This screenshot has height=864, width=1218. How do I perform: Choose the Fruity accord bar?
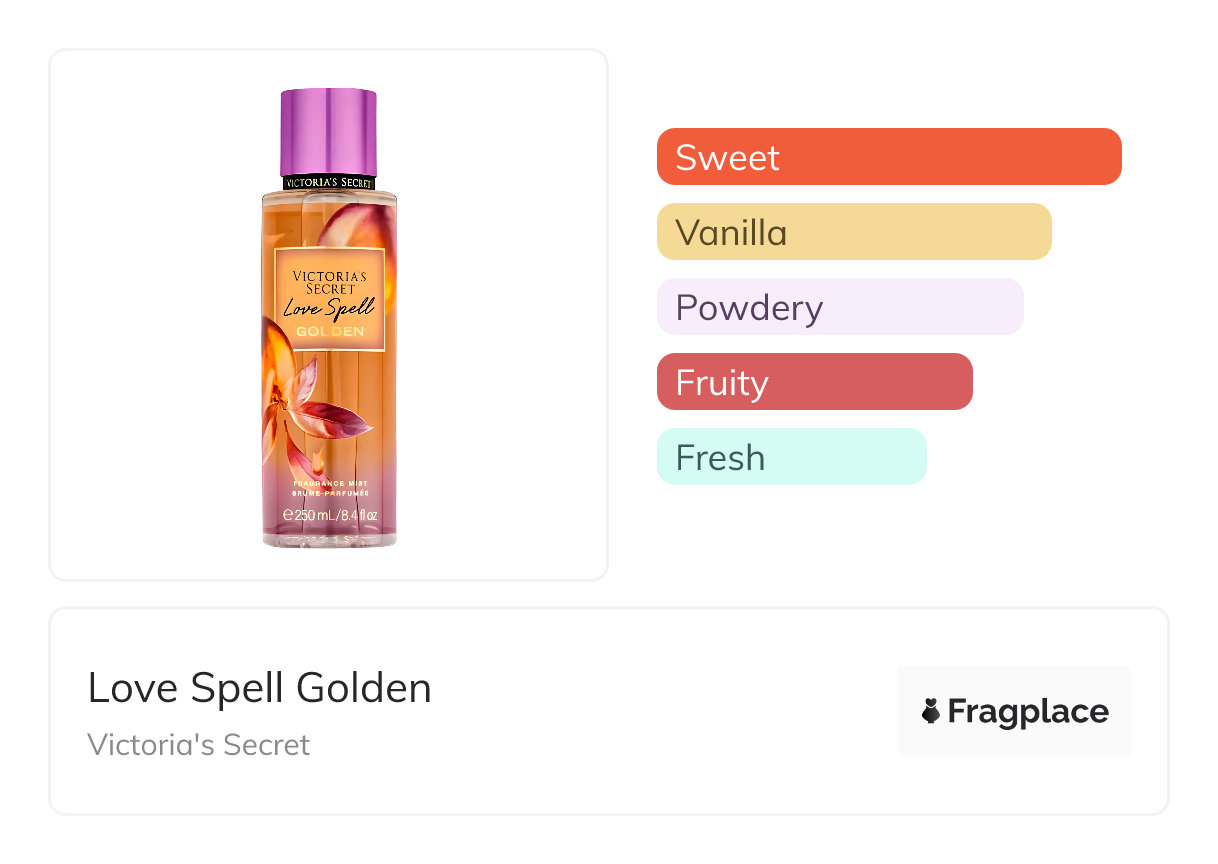[814, 382]
